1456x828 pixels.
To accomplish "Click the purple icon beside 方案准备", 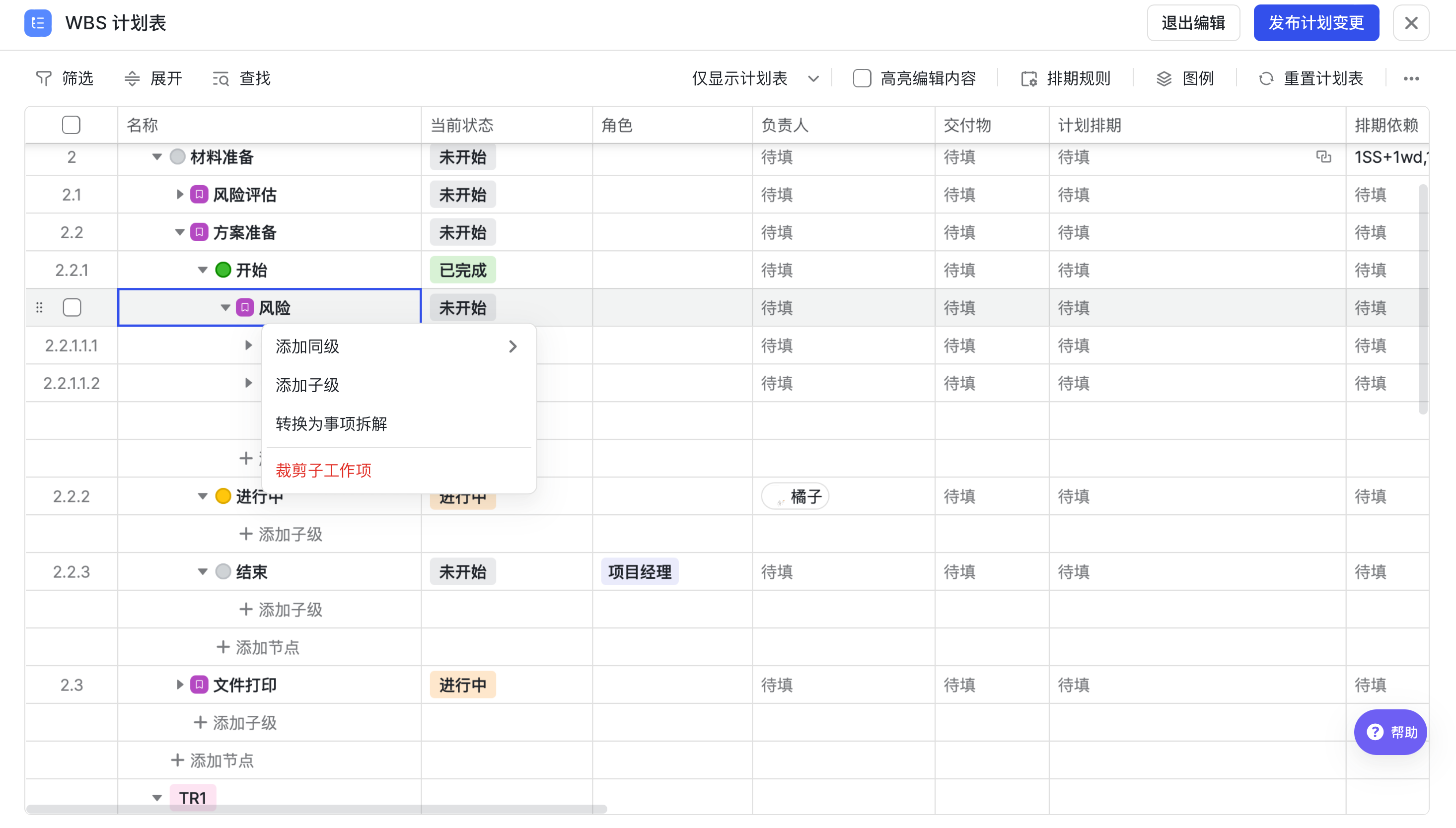I will point(199,232).
